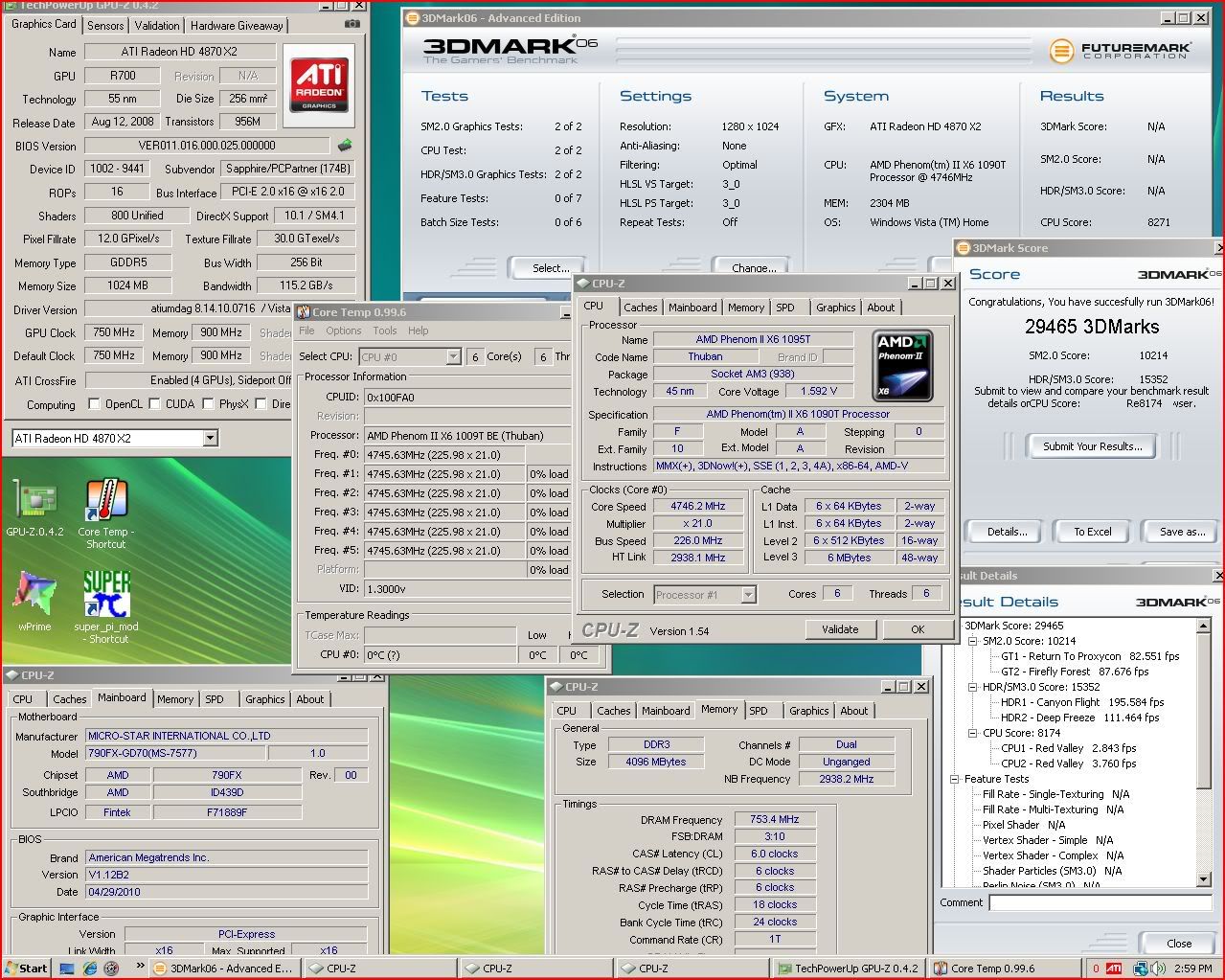Image resolution: width=1225 pixels, height=980 pixels.
Task: Switch to Core Temp taskbar button
Action: [x=1006, y=969]
